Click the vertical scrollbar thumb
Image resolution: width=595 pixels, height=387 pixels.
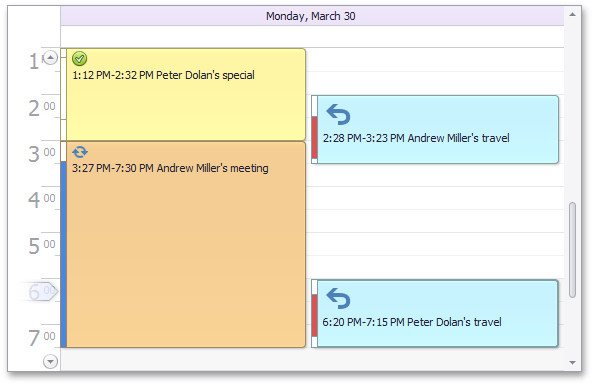[x=573, y=250]
